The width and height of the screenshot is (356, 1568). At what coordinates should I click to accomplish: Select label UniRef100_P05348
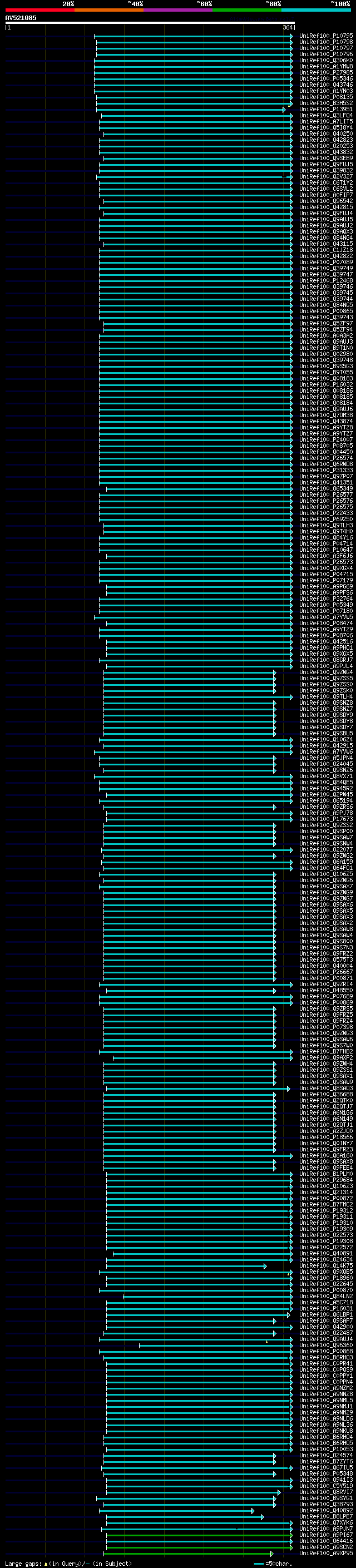(x=325, y=1473)
